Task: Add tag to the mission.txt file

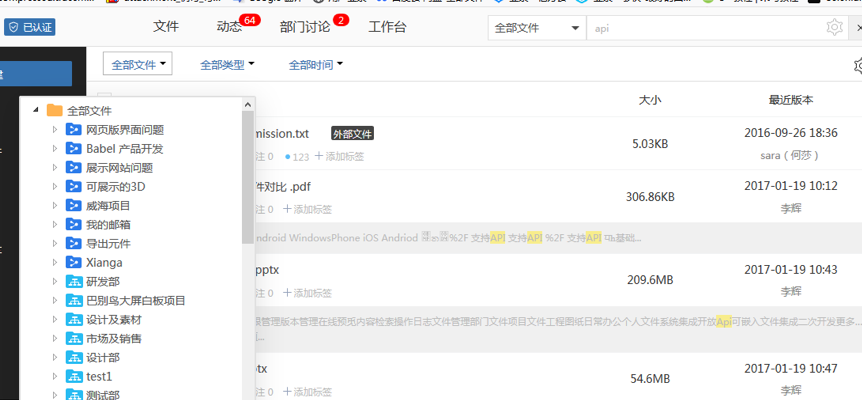Action: pos(339,157)
